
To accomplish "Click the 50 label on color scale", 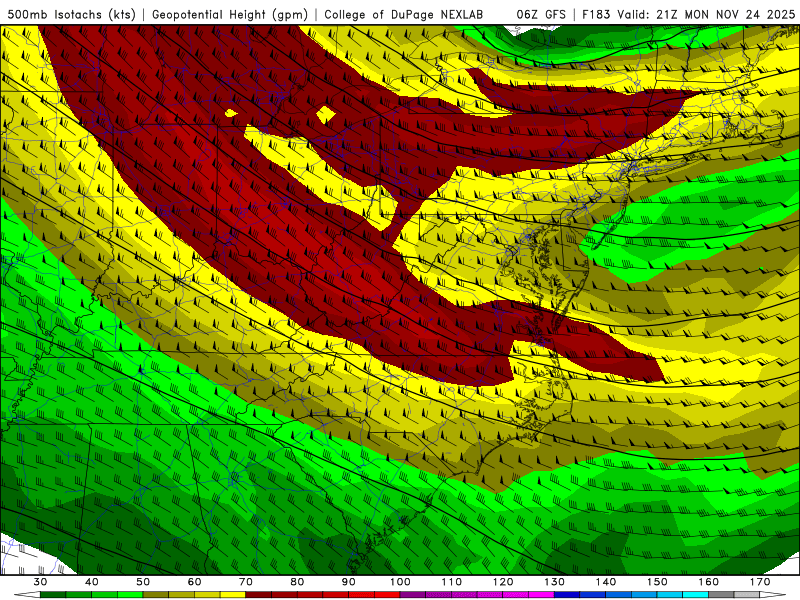I will point(143,582).
